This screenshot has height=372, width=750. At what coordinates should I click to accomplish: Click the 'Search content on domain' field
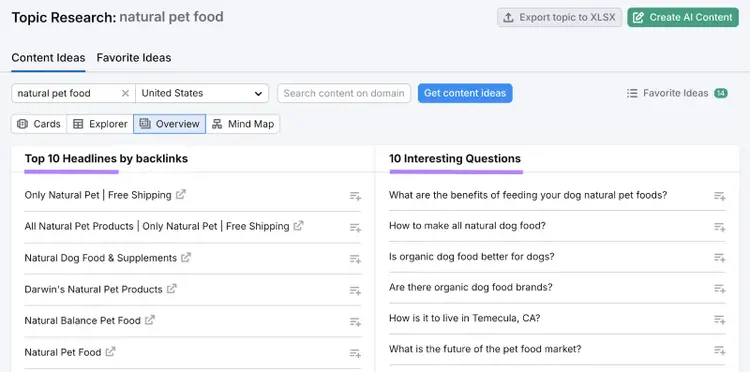pos(344,93)
